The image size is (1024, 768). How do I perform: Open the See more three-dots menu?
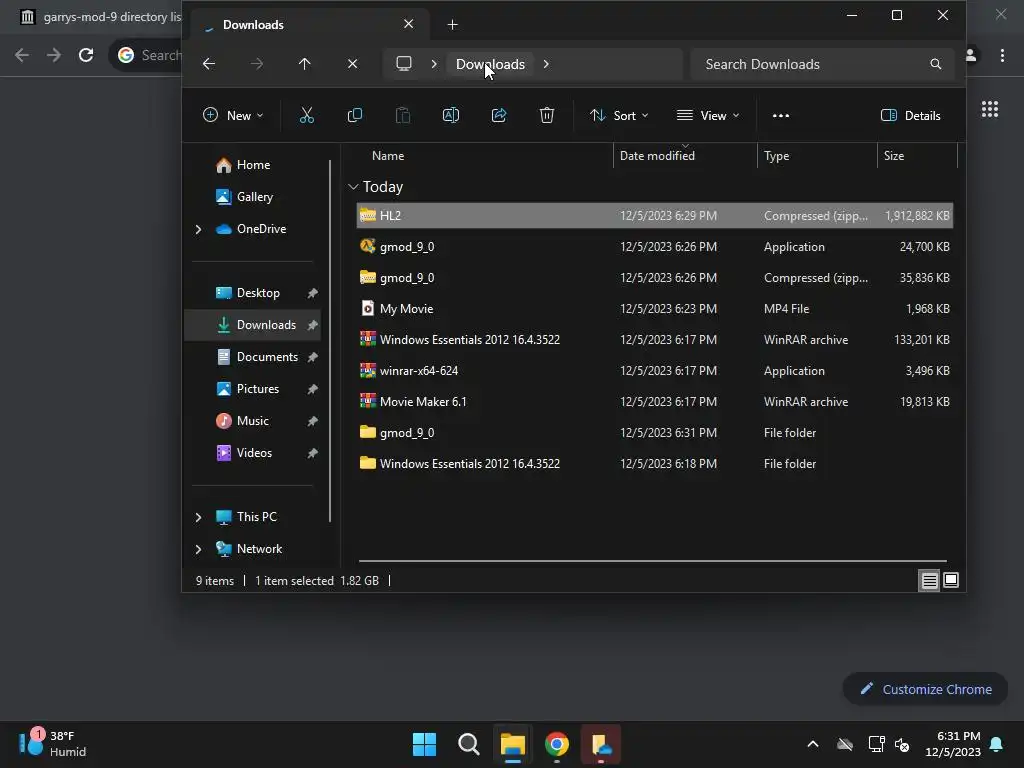tap(780, 116)
